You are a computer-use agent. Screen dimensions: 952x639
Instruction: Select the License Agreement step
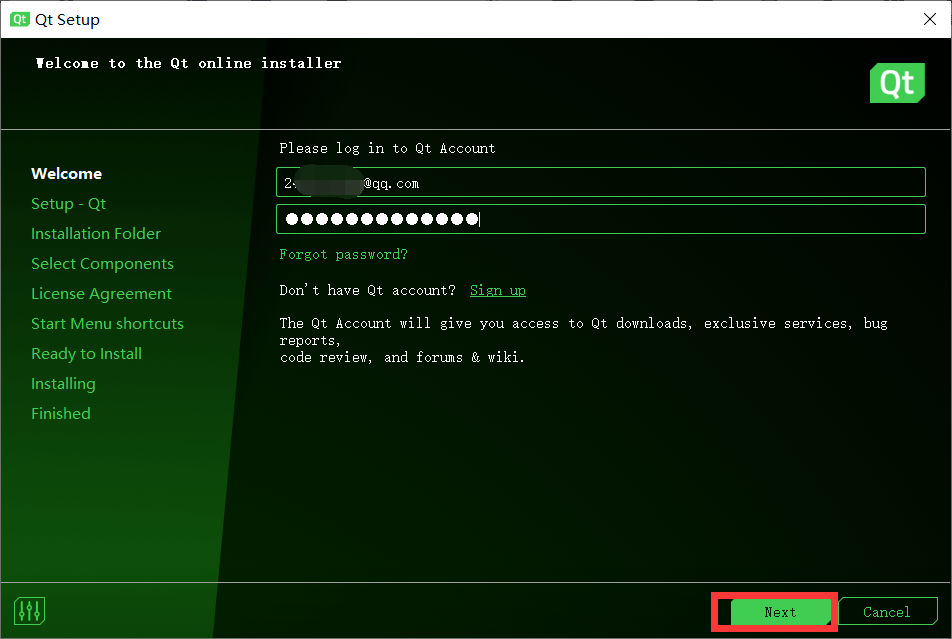(101, 294)
